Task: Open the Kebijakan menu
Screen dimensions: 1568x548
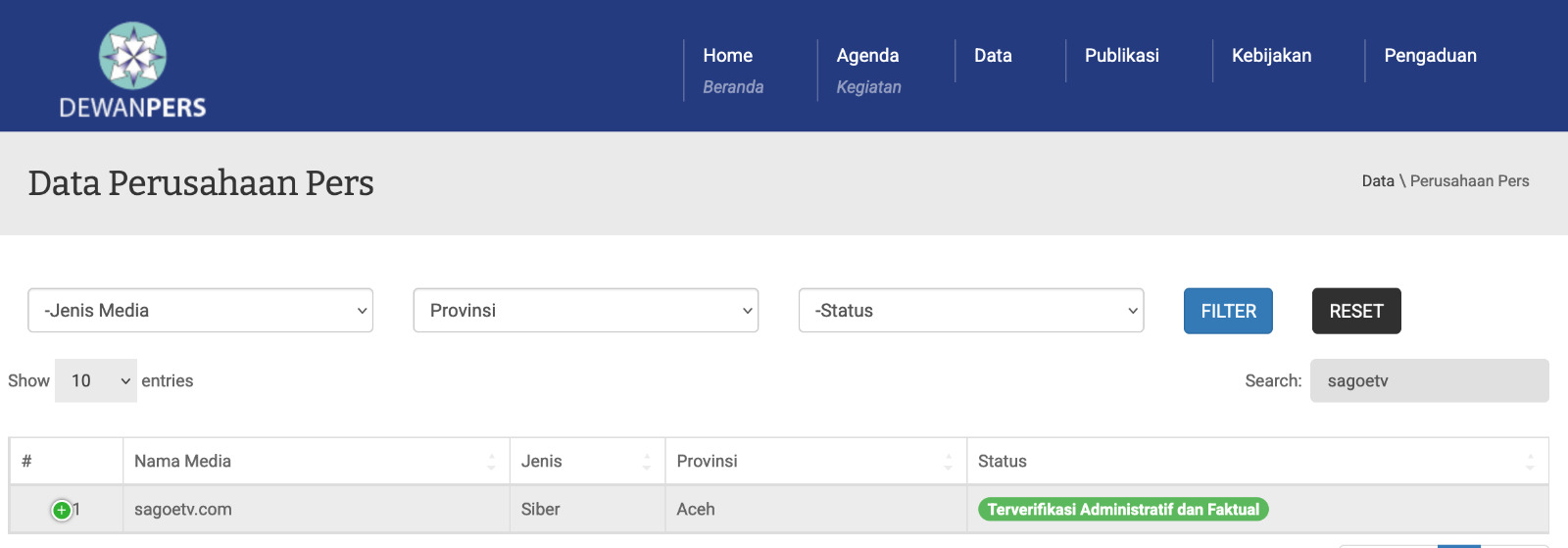Action: pos(1271,56)
